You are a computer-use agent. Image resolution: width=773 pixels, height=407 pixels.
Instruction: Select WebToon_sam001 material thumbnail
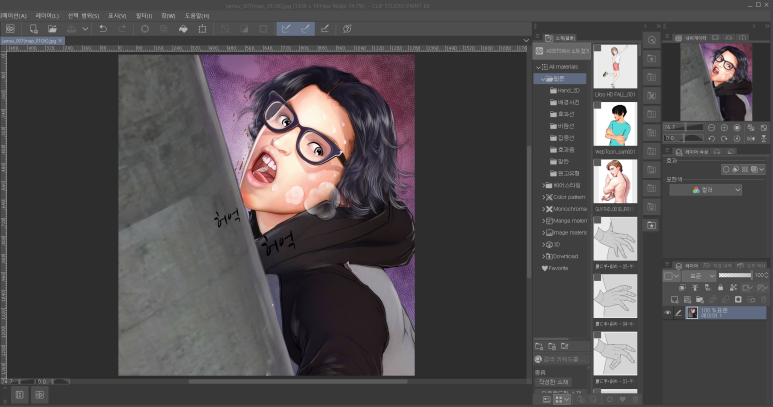pyautogui.click(x=615, y=124)
